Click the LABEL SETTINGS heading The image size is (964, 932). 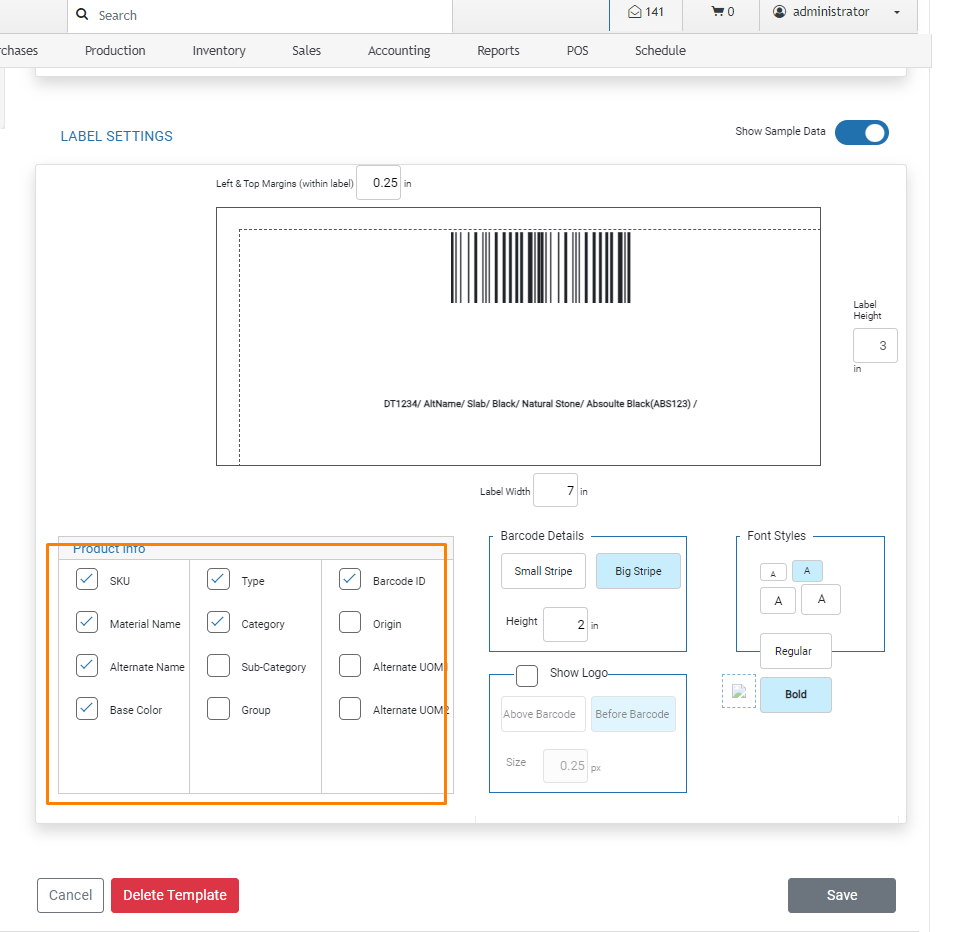(x=116, y=136)
